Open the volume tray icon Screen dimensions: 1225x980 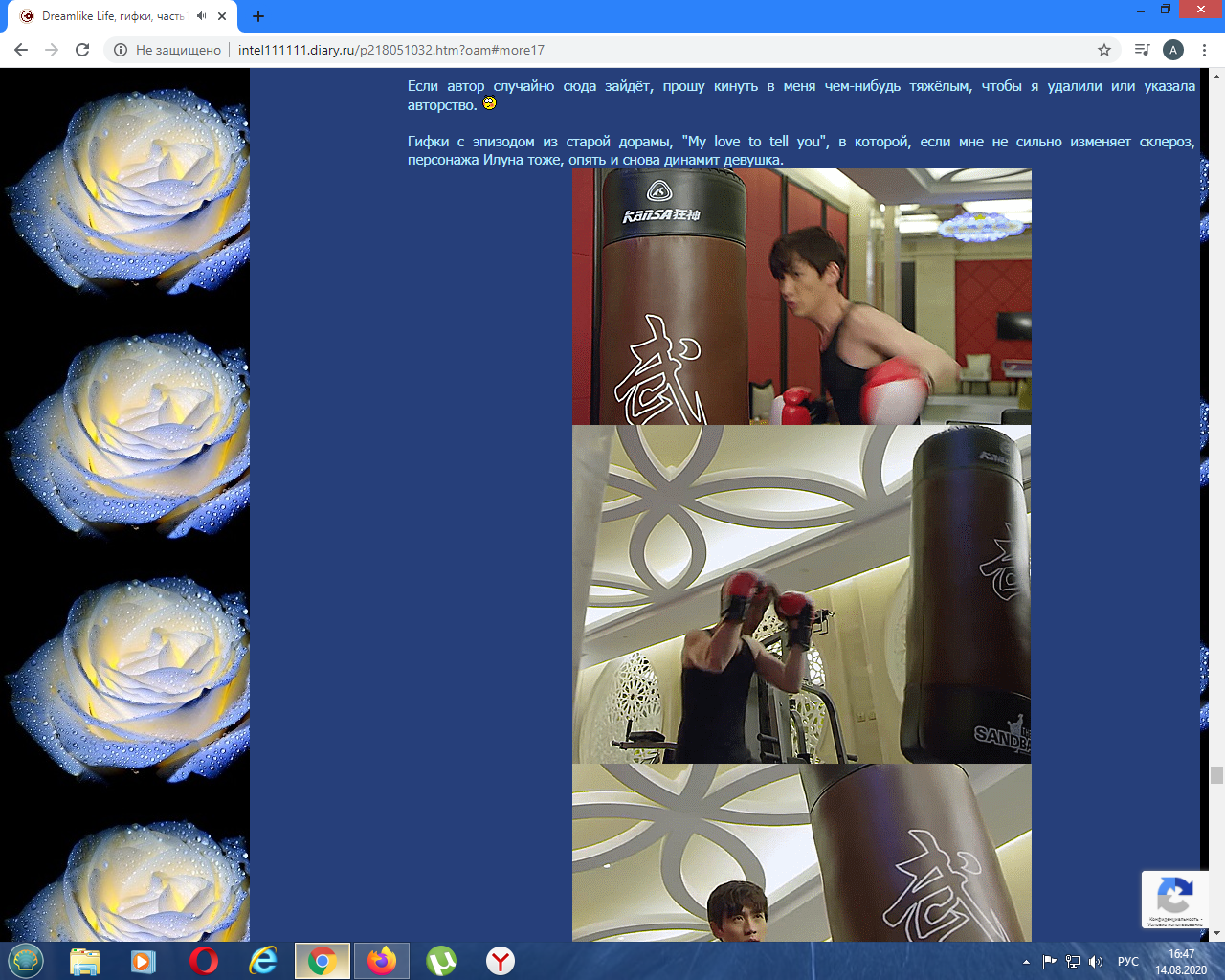(1096, 962)
